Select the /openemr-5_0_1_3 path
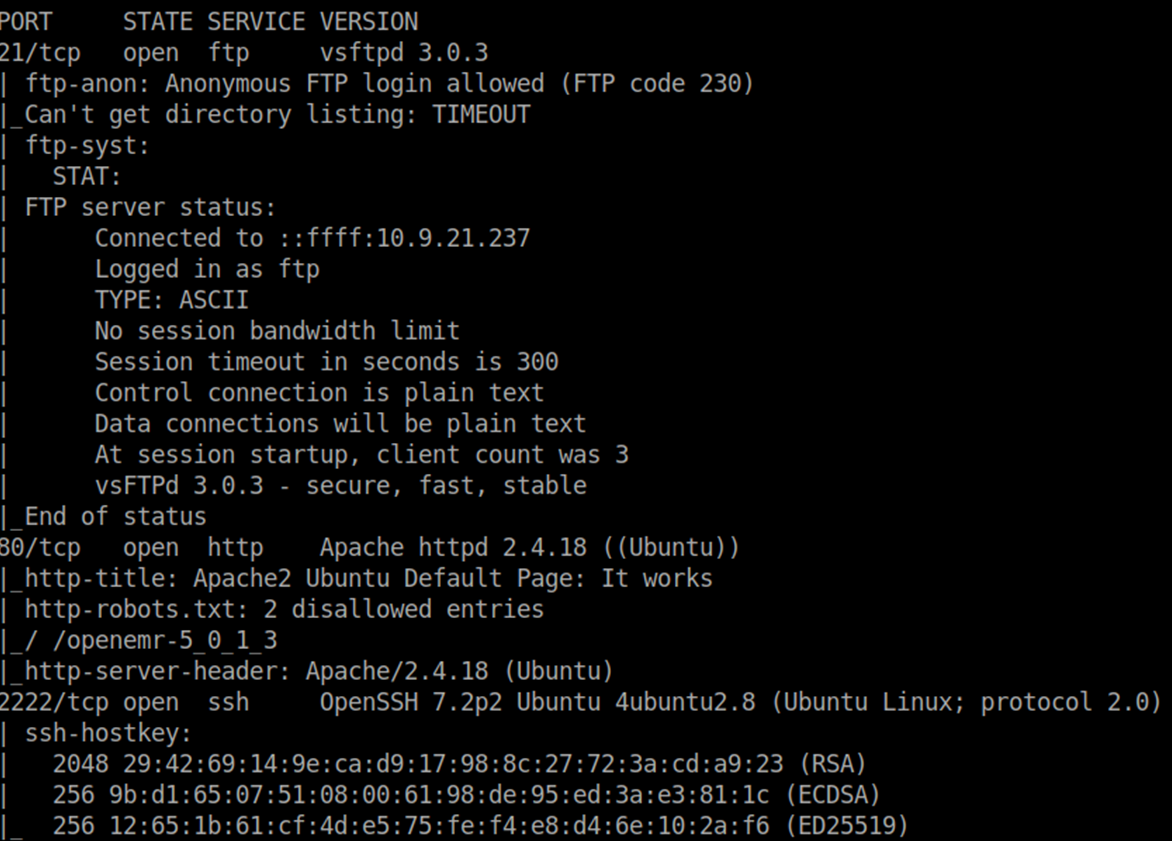The width and height of the screenshot is (1172, 841). pyautogui.click(x=164, y=641)
